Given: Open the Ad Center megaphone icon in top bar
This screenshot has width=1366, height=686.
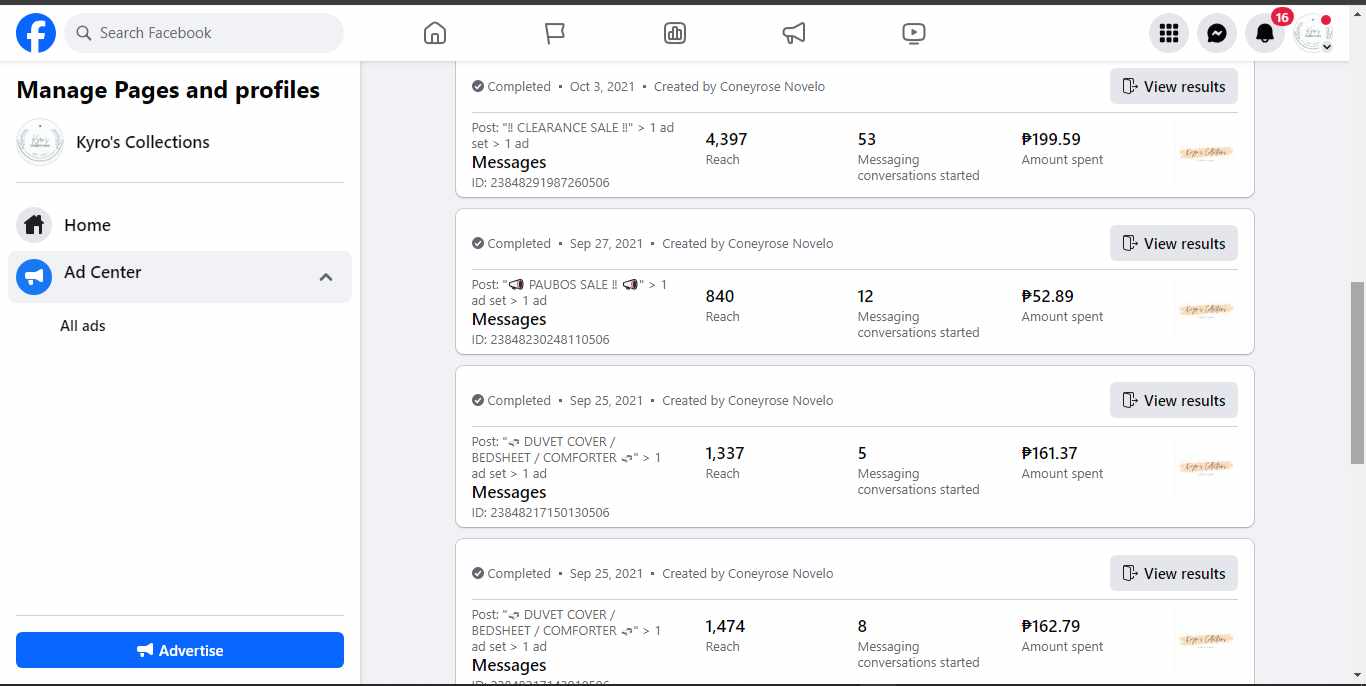Looking at the screenshot, I should (794, 33).
